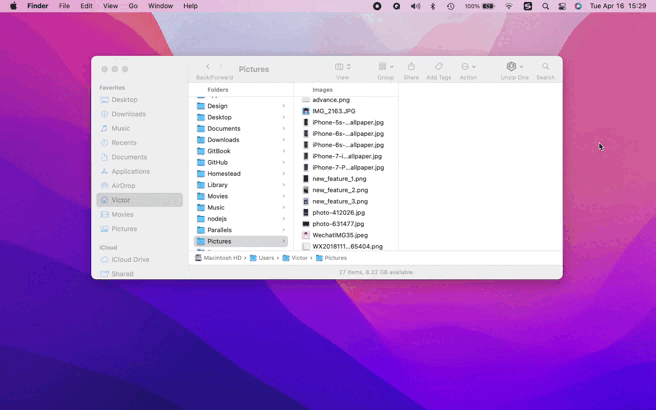Open the Help menu

click(x=190, y=6)
